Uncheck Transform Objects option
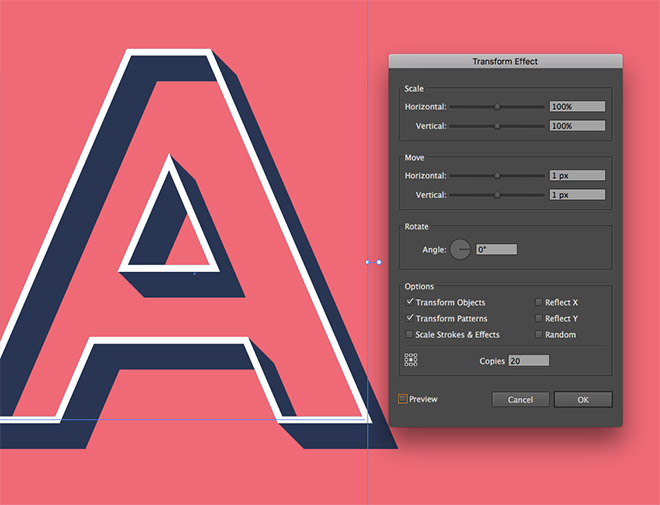Viewport: 660px width, 505px height. pos(410,302)
